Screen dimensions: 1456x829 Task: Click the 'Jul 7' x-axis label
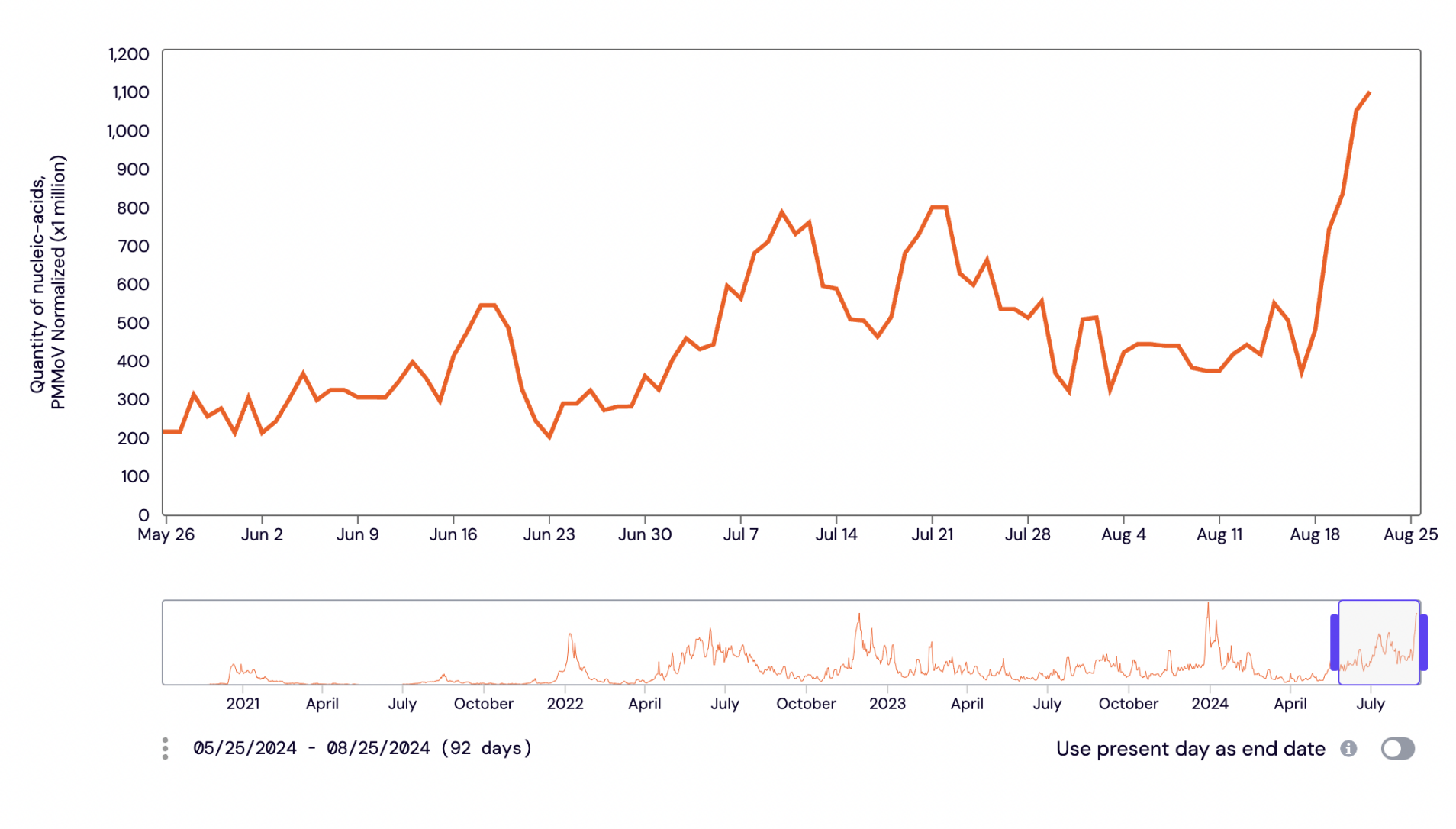click(740, 534)
